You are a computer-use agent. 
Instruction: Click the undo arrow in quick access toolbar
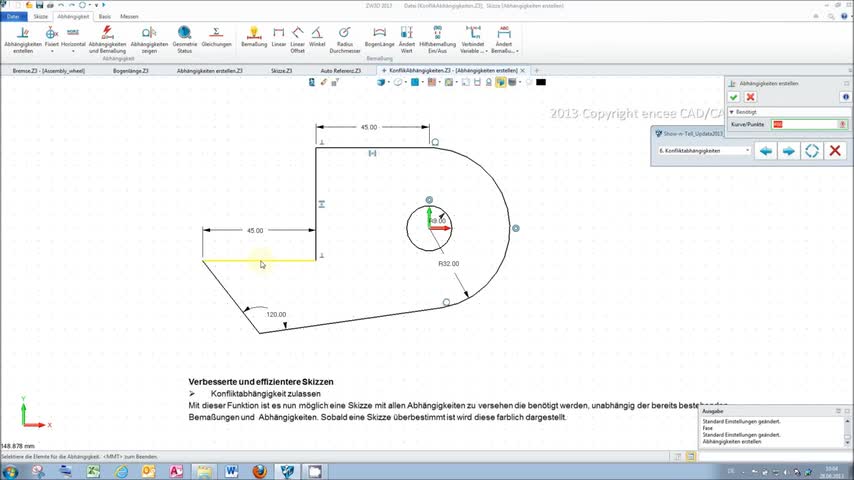pyautogui.click(x=61, y=5)
